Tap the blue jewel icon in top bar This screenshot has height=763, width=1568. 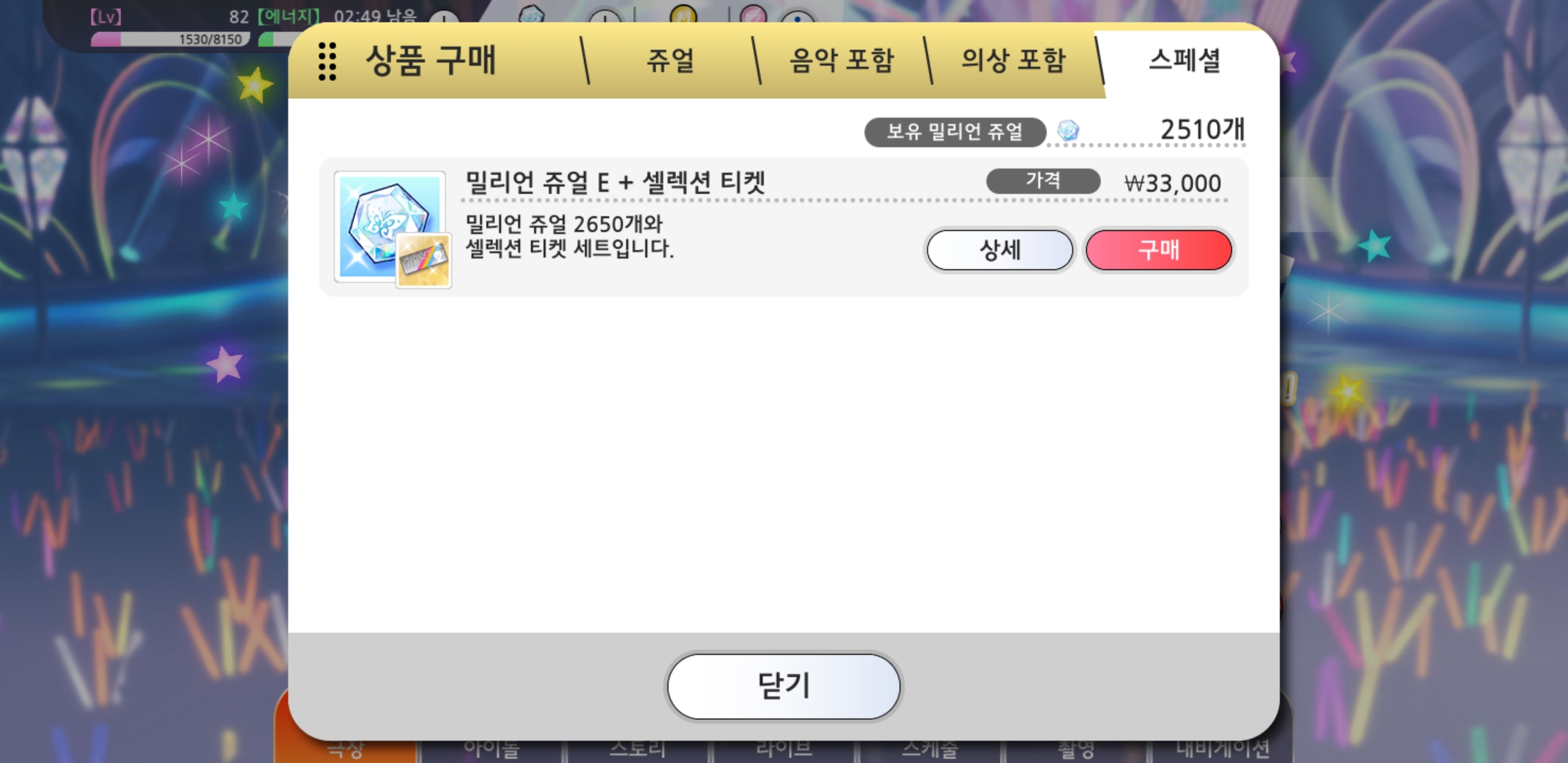pyautogui.click(x=532, y=14)
